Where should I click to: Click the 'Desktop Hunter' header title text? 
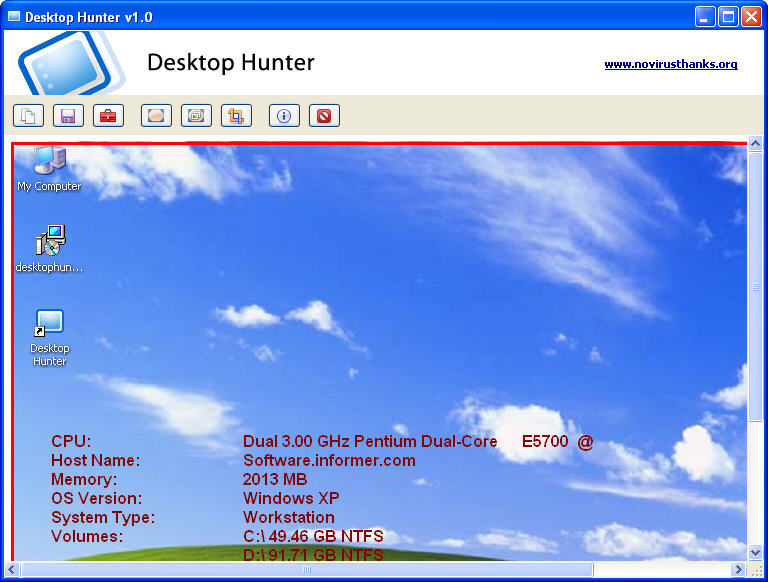click(x=231, y=63)
